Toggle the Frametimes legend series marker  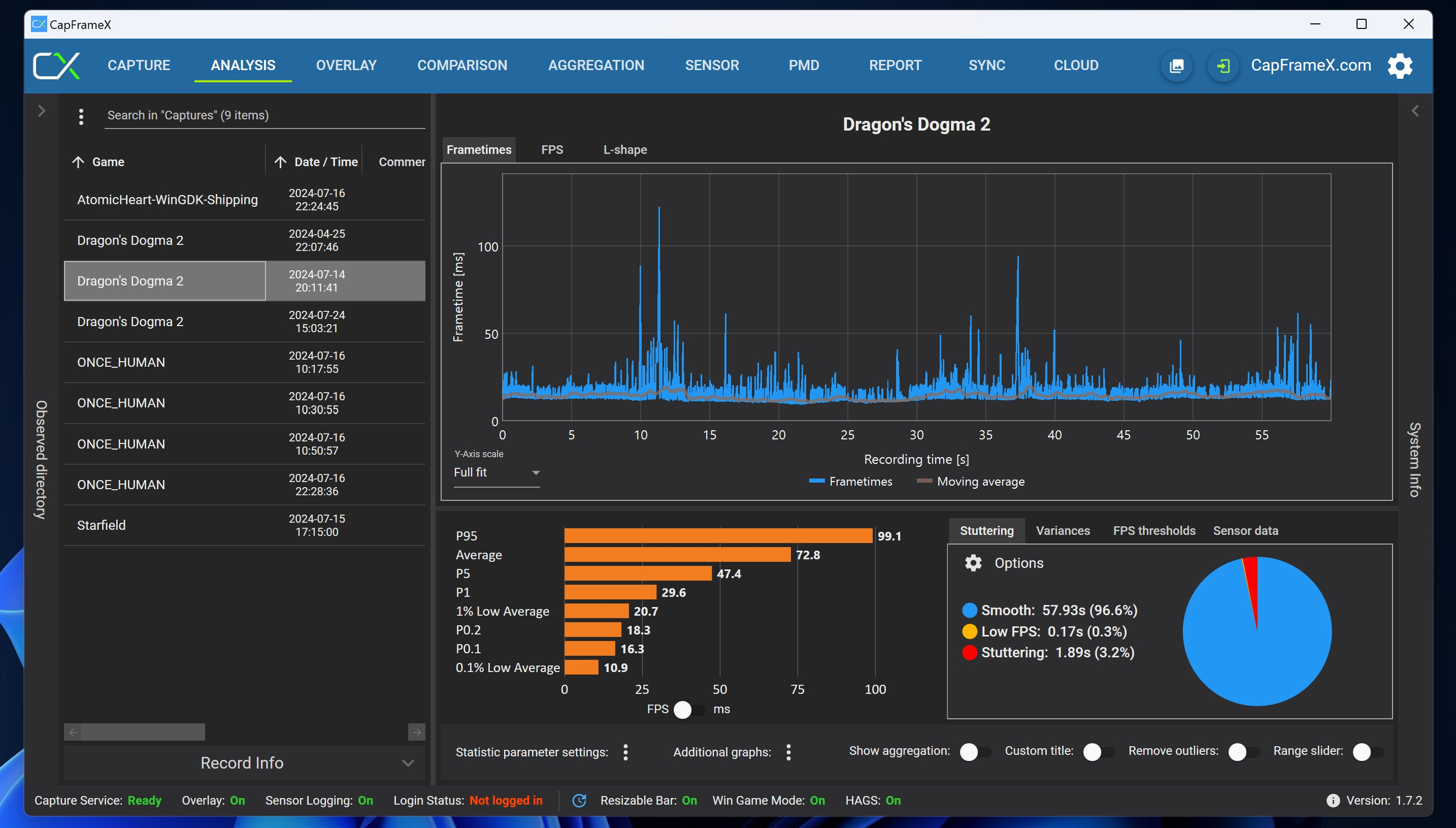817,481
